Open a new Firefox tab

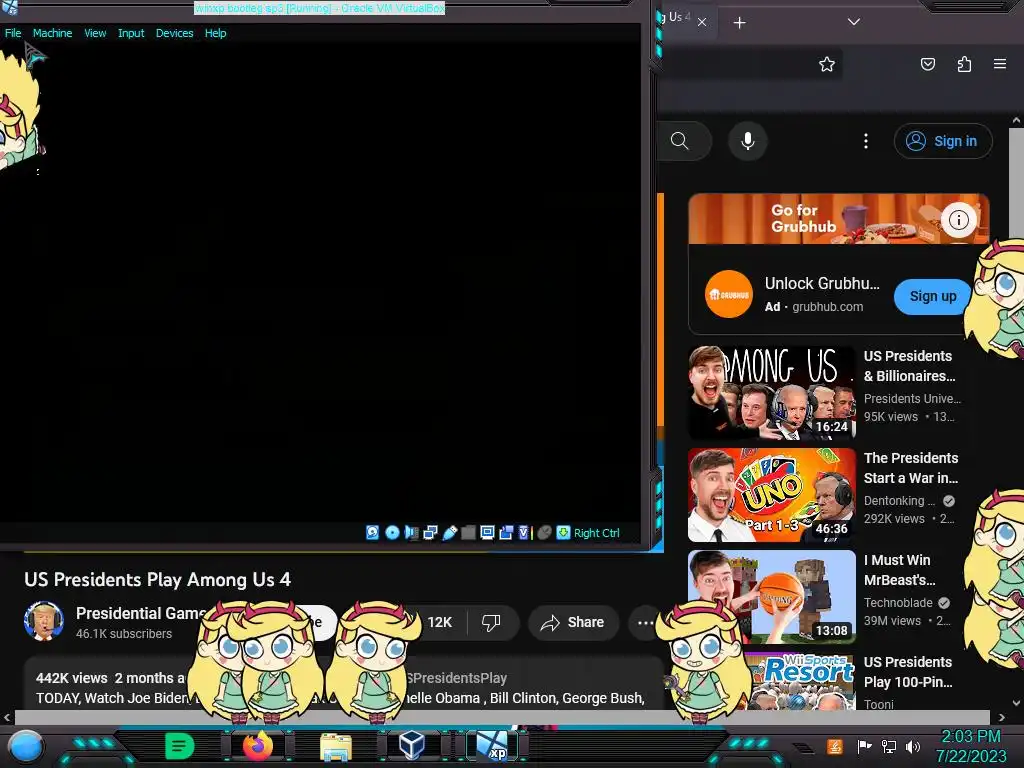point(739,23)
